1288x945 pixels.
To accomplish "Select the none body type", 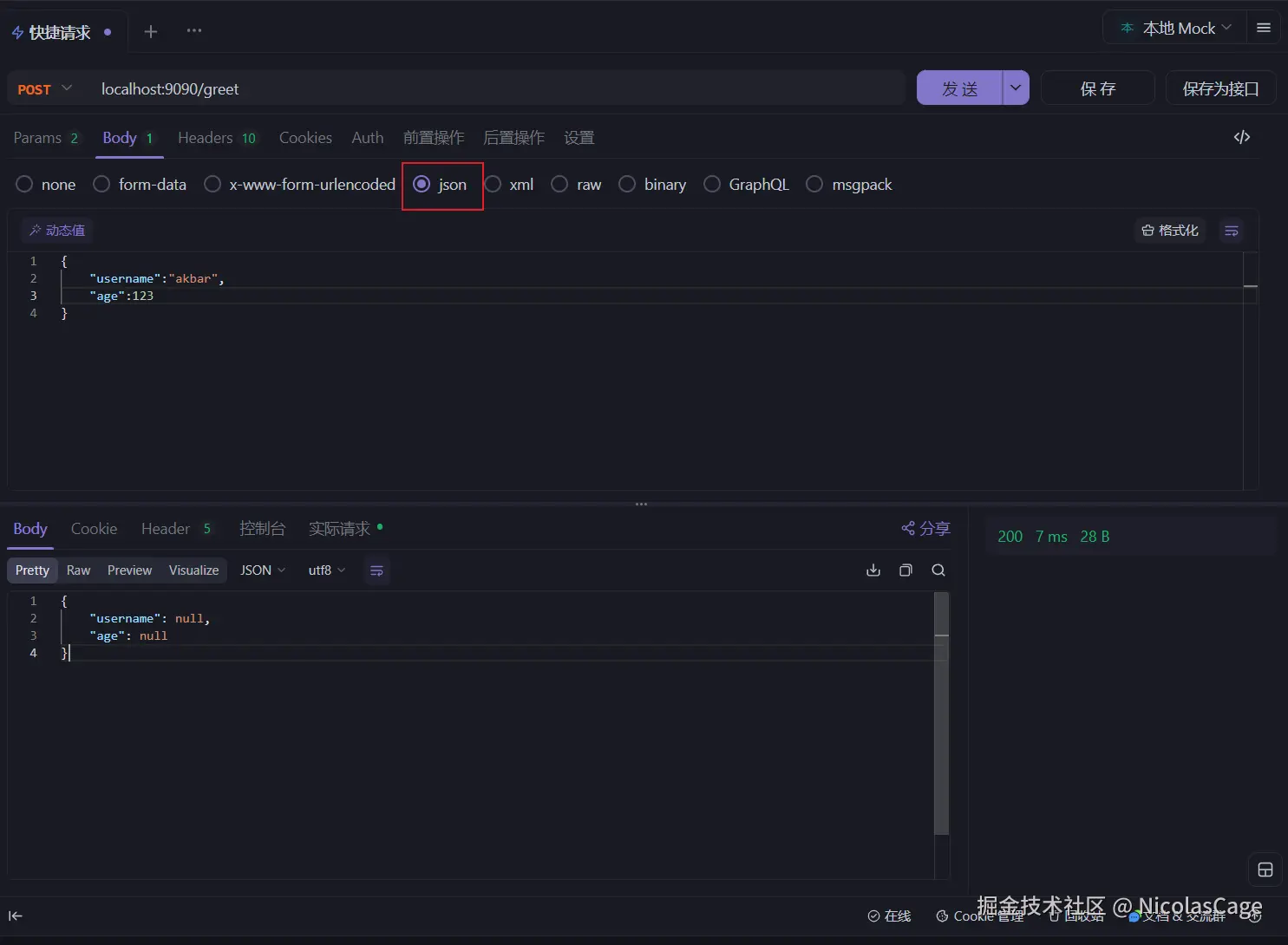I will click(x=46, y=185).
